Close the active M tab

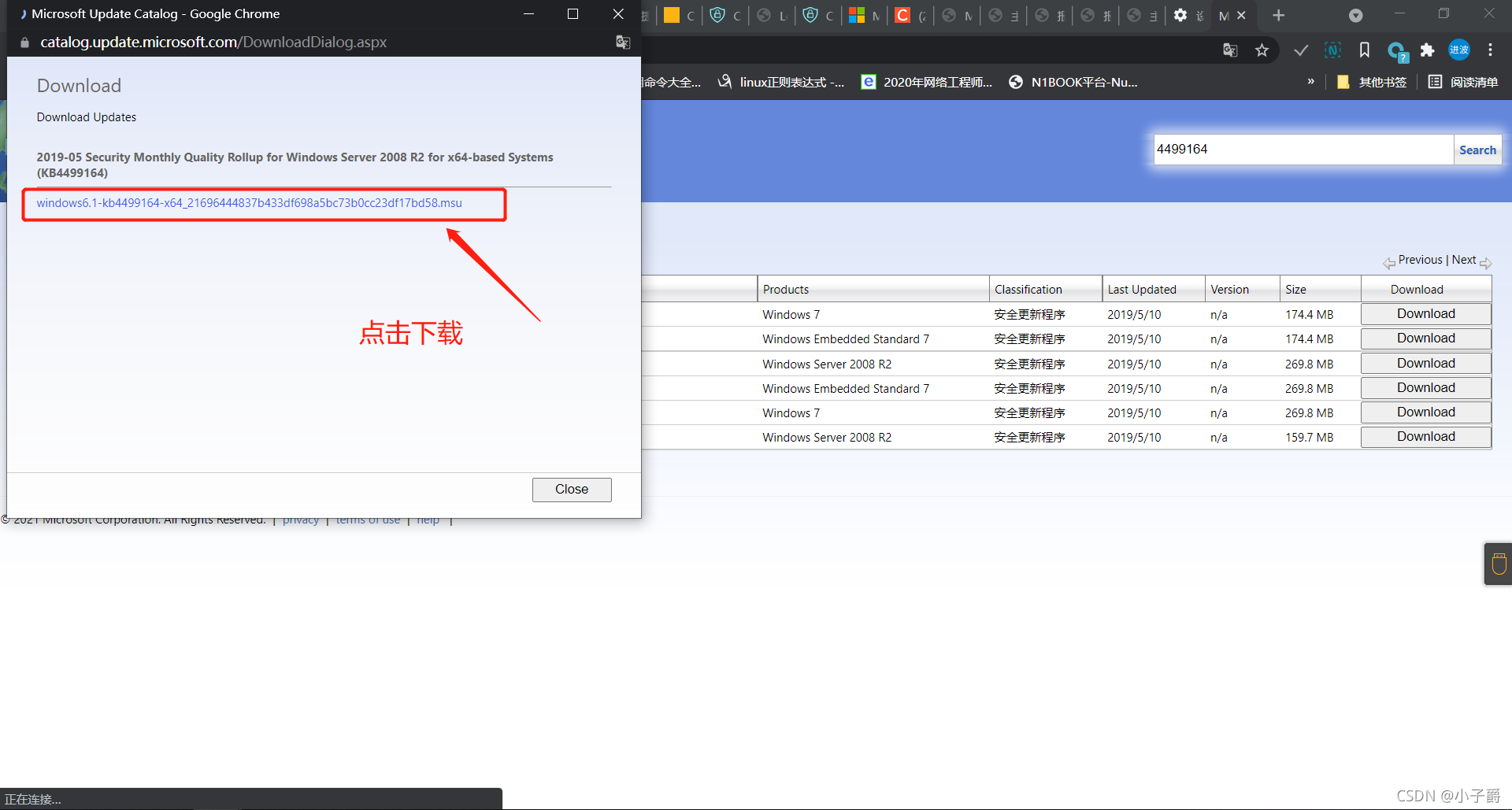click(1242, 15)
